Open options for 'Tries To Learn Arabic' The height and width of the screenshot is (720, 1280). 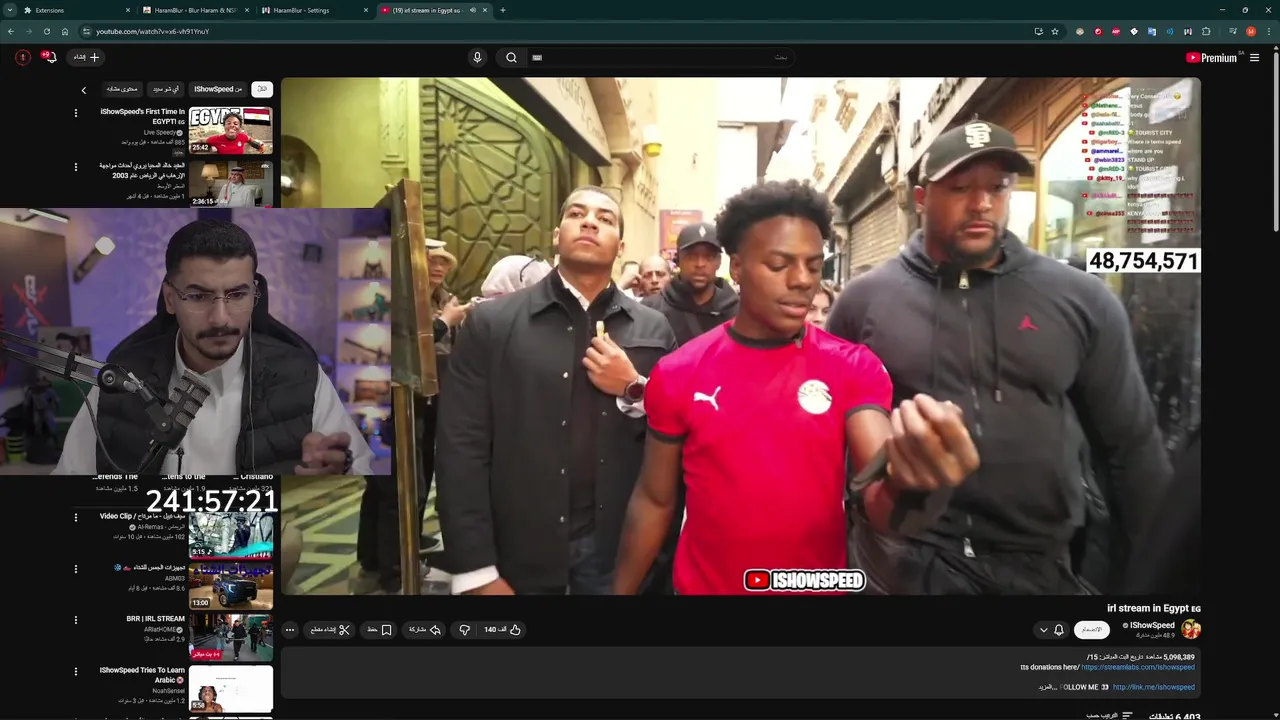click(x=75, y=671)
